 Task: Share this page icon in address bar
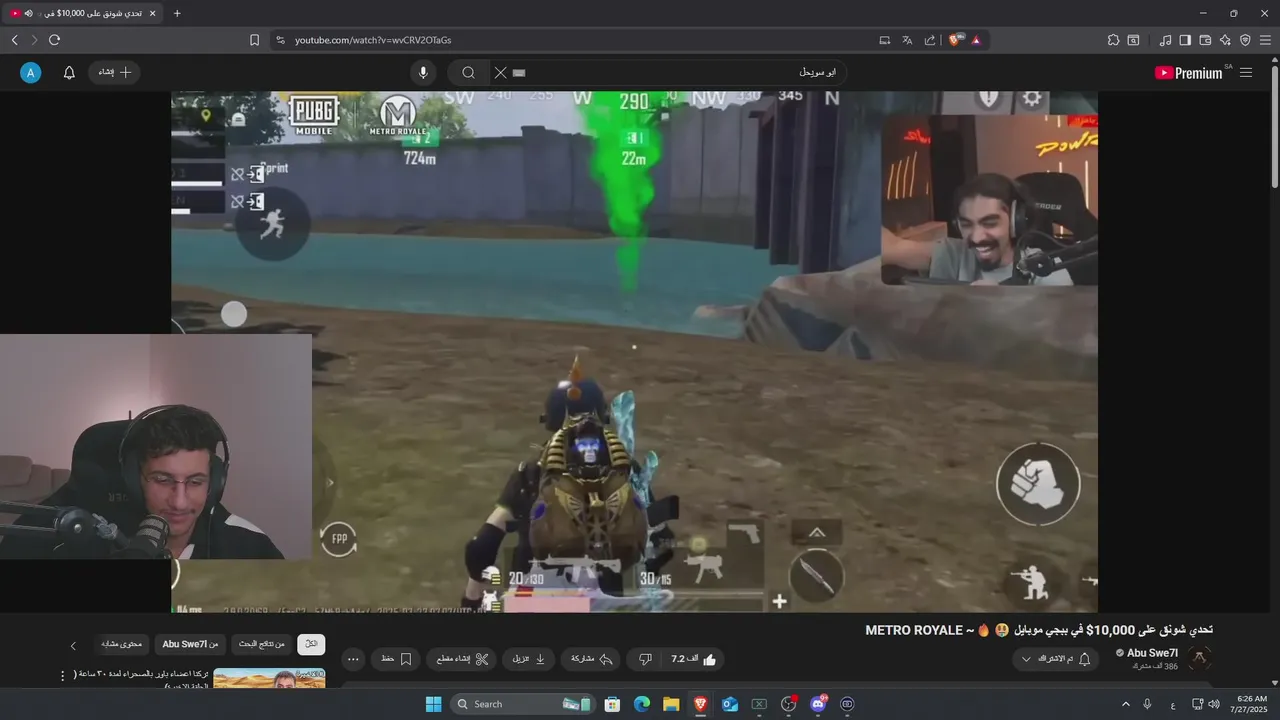tap(930, 40)
